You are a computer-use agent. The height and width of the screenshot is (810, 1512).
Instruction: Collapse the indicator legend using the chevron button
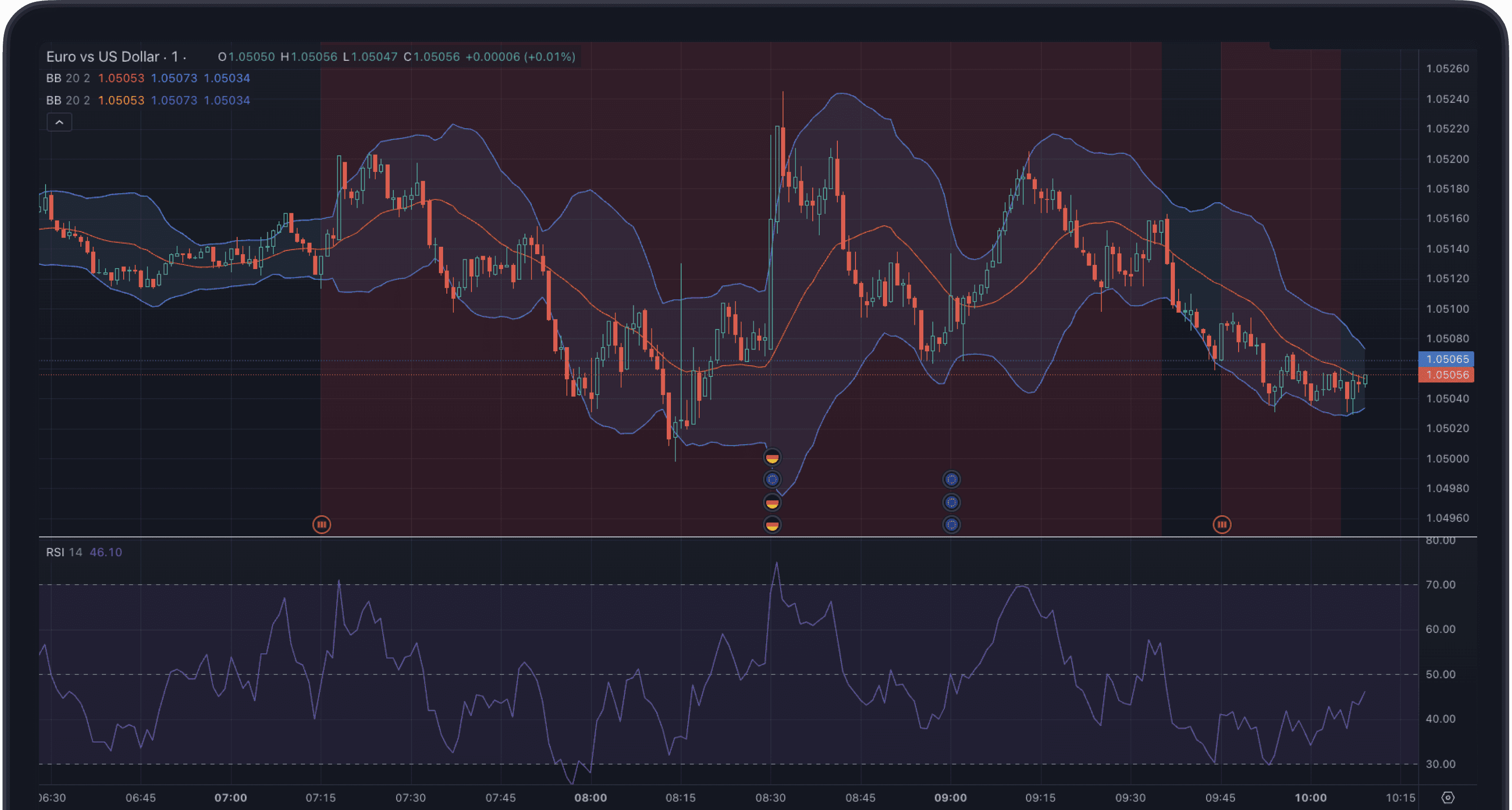[59, 122]
